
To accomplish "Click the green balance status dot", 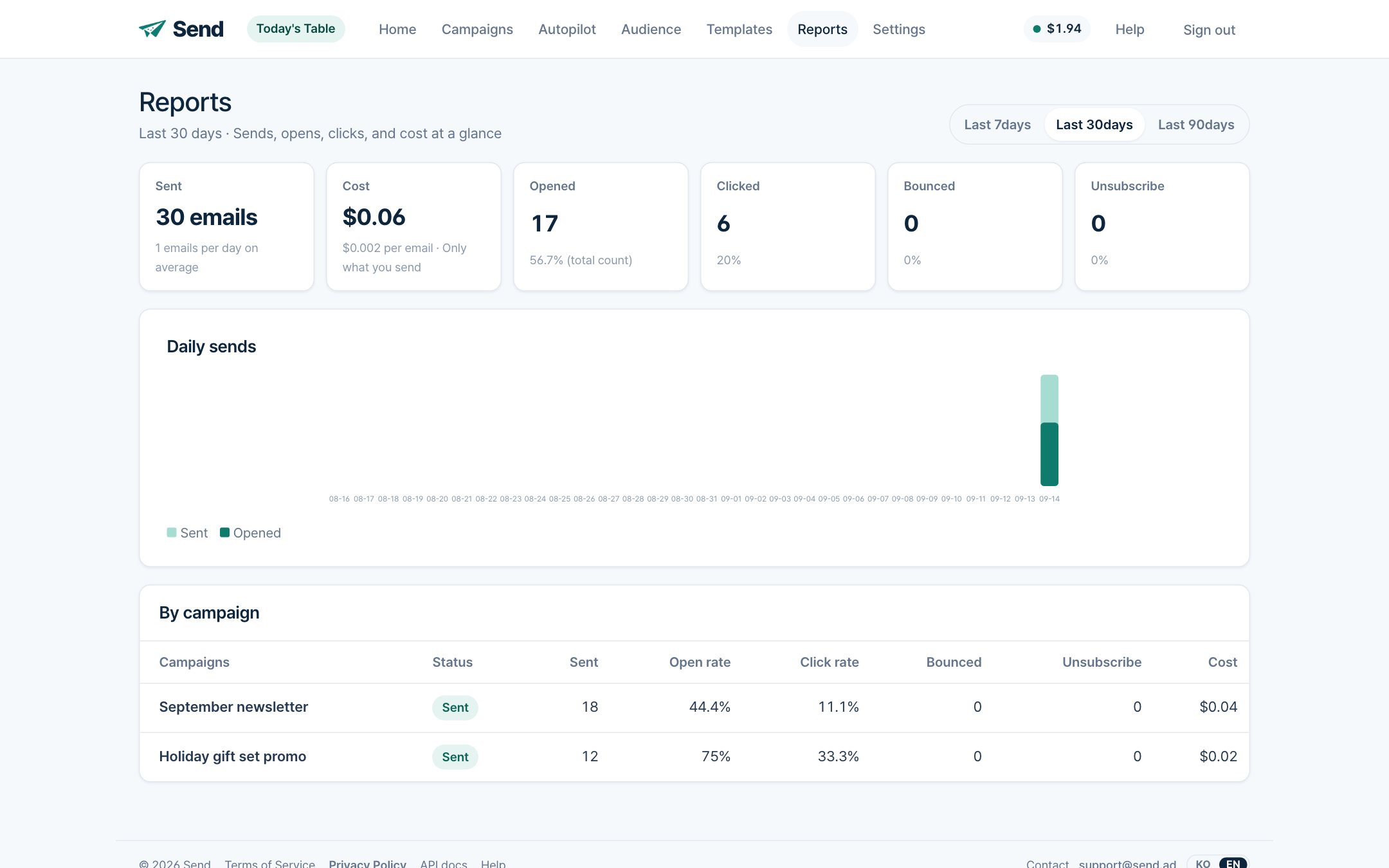I will [x=1037, y=29].
